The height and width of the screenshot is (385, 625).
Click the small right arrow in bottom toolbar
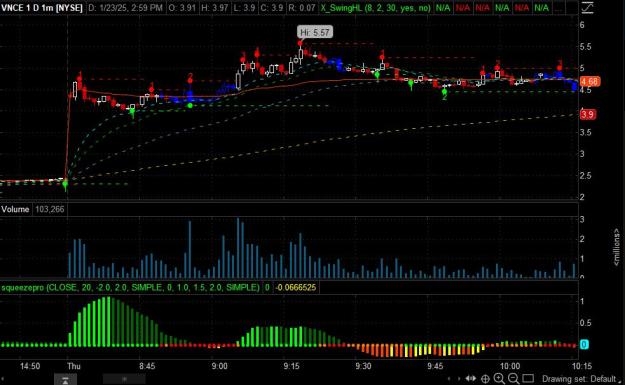[x=458, y=379]
